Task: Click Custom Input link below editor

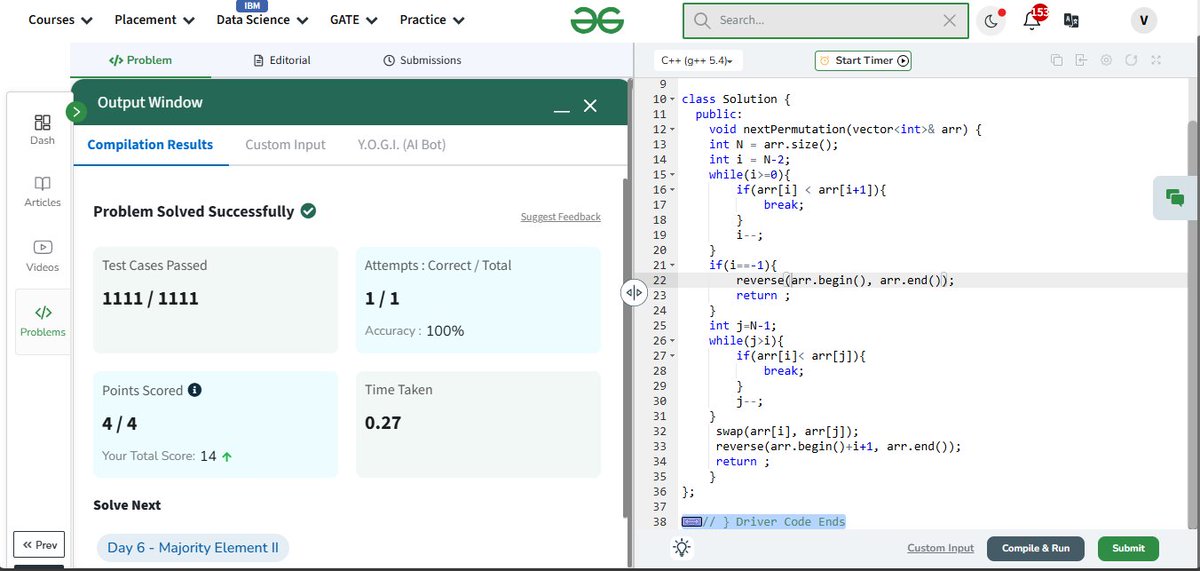Action: [x=940, y=548]
